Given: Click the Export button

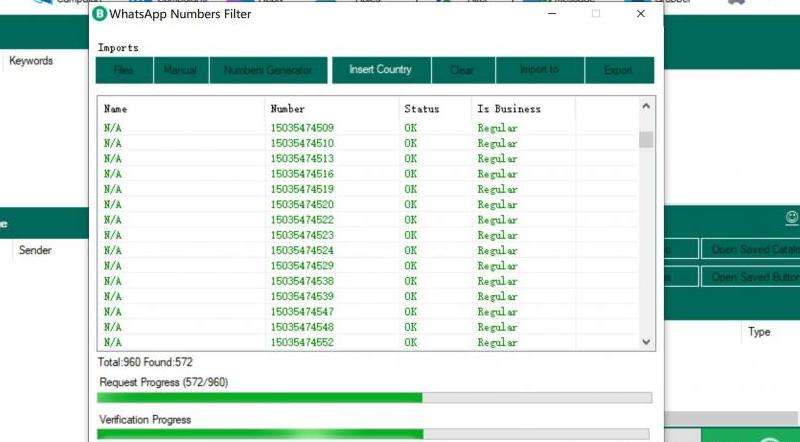Looking at the screenshot, I should click(618, 70).
